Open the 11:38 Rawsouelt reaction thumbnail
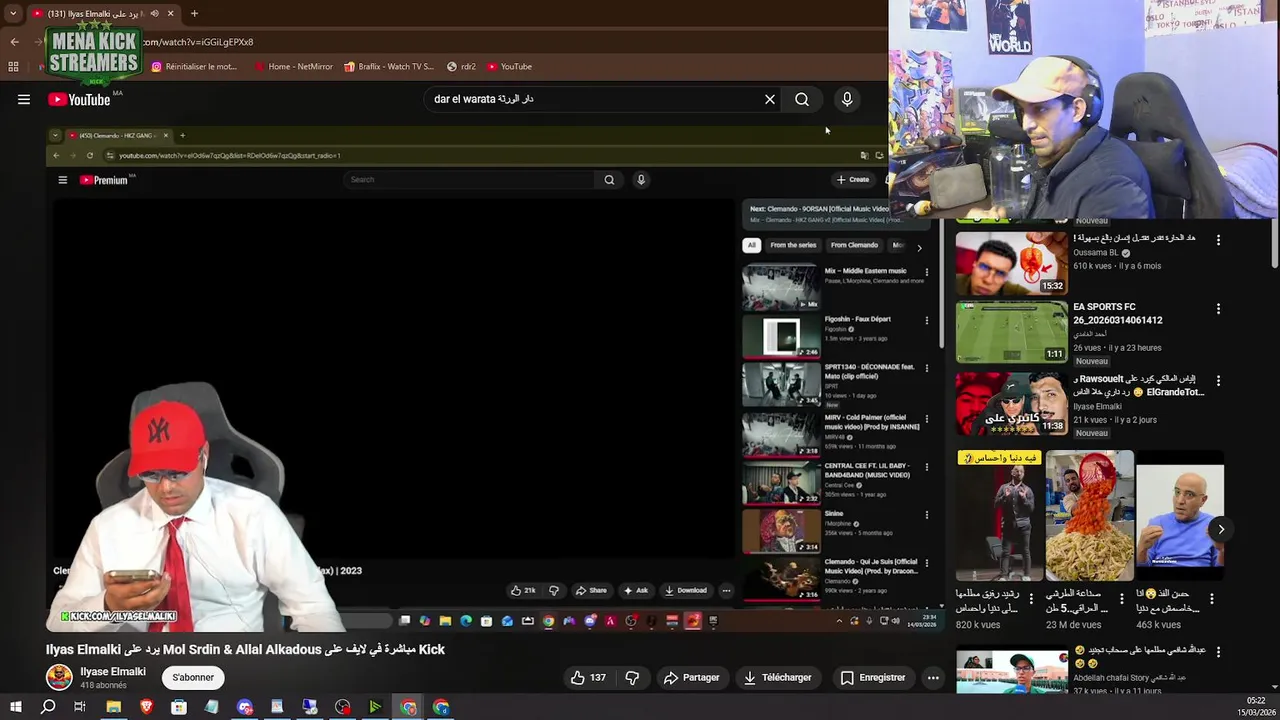 coord(1012,404)
